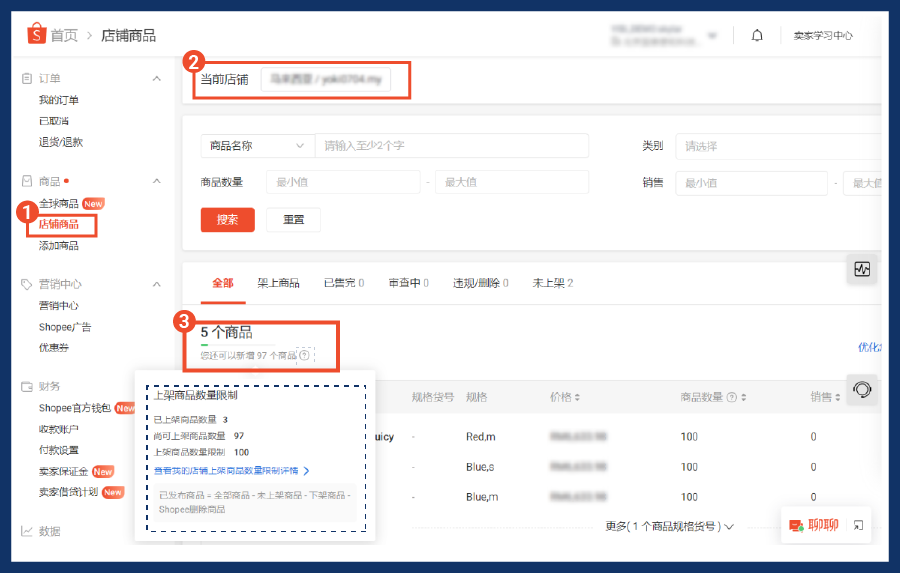Expand 更多 1 个商品规格货号

coord(669,526)
